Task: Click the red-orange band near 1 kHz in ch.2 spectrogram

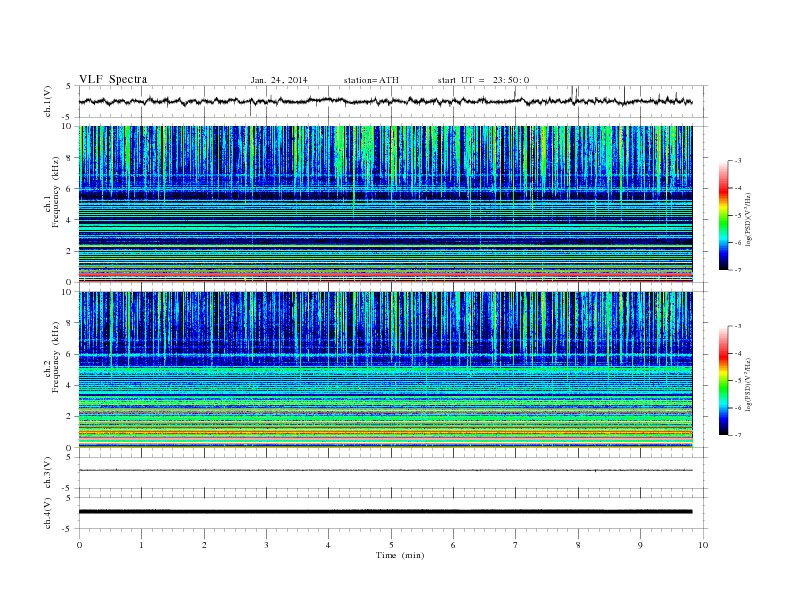Action: pos(385,433)
